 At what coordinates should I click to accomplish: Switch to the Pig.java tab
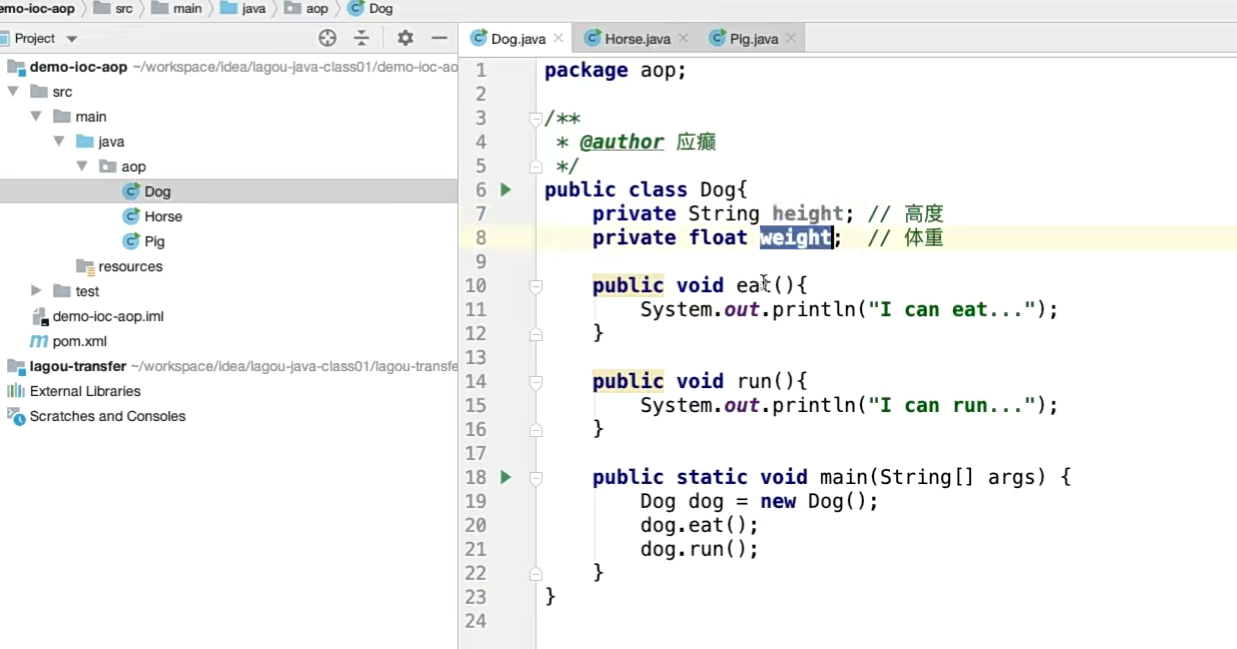[752, 39]
